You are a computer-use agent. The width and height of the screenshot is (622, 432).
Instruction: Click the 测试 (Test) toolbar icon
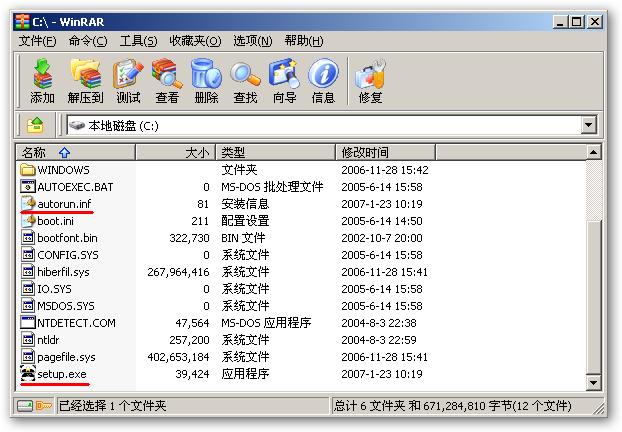click(128, 80)
